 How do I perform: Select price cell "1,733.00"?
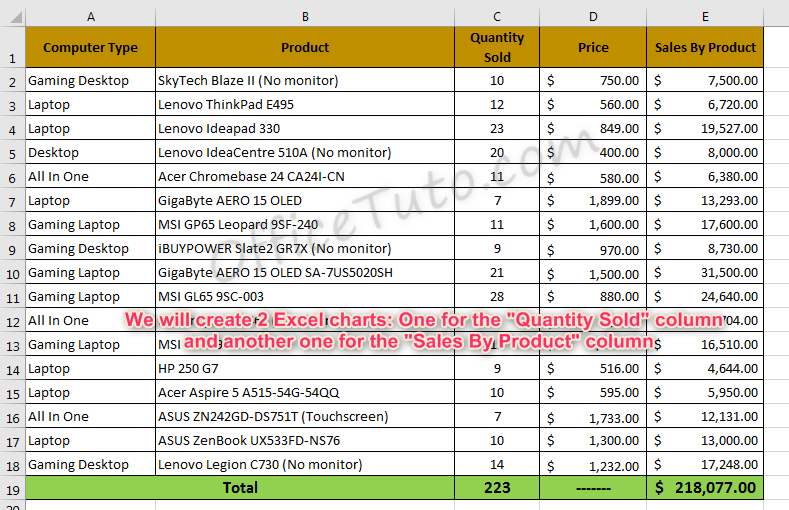pos(593,416)
